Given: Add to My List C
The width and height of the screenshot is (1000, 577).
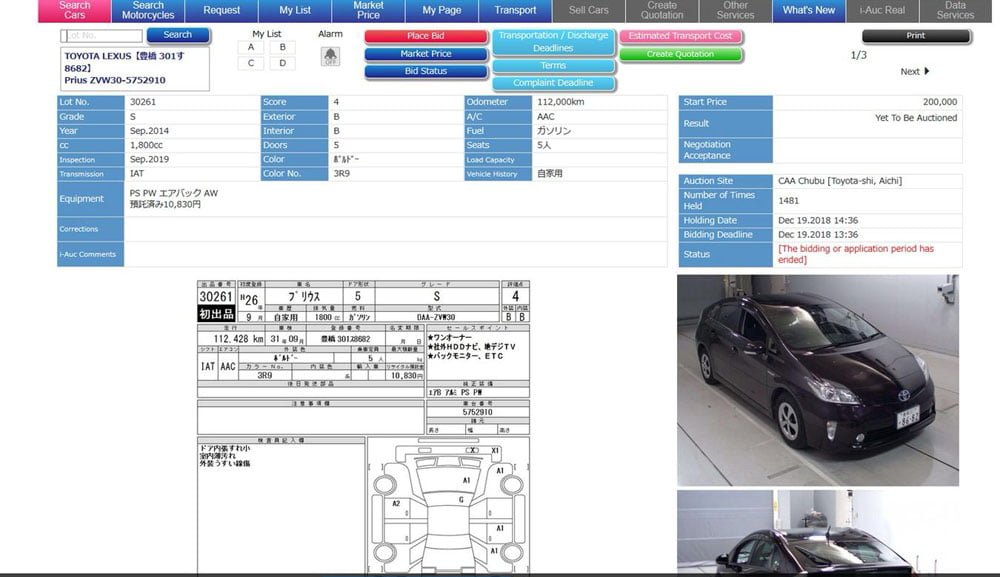Looking at the screenshot, I should (x=251, y=63).
